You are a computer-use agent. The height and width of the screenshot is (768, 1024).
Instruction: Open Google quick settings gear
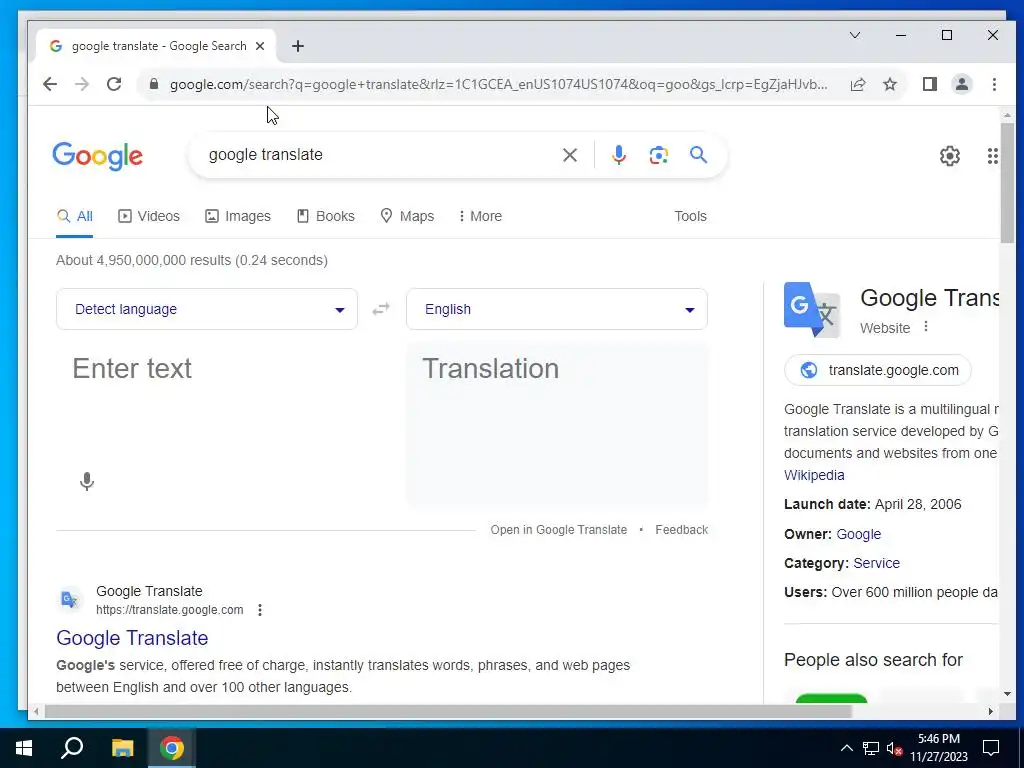pyautogui.click(x=950, y=156)
